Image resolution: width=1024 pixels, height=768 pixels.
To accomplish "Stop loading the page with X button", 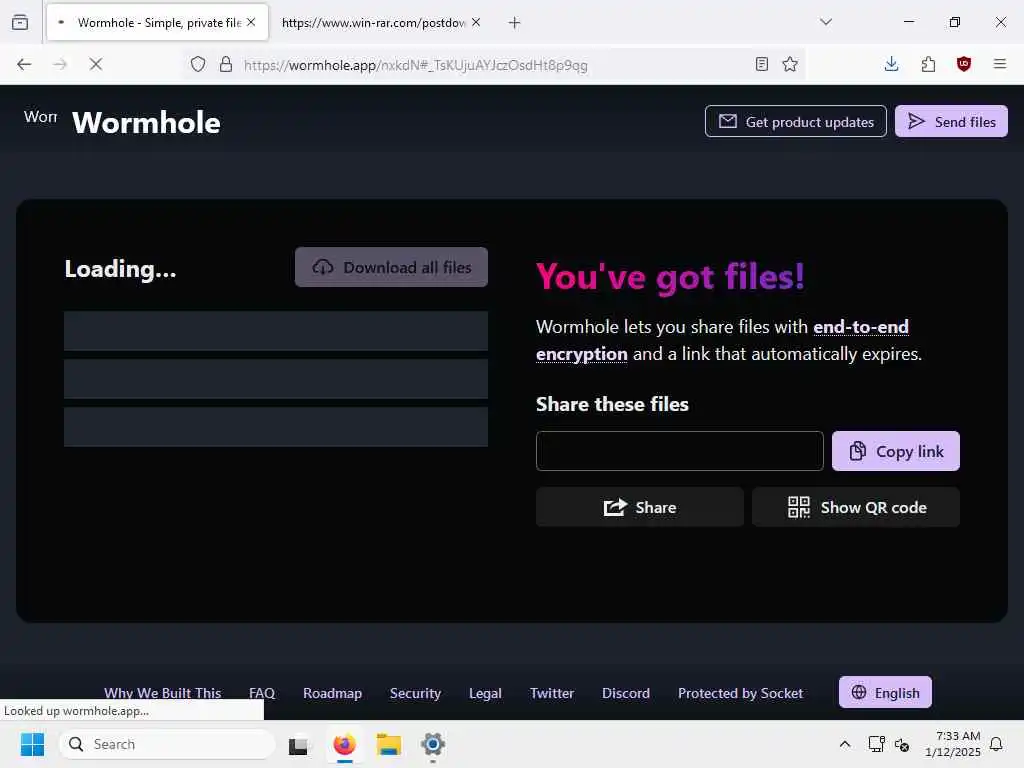I will click(95, 64).
